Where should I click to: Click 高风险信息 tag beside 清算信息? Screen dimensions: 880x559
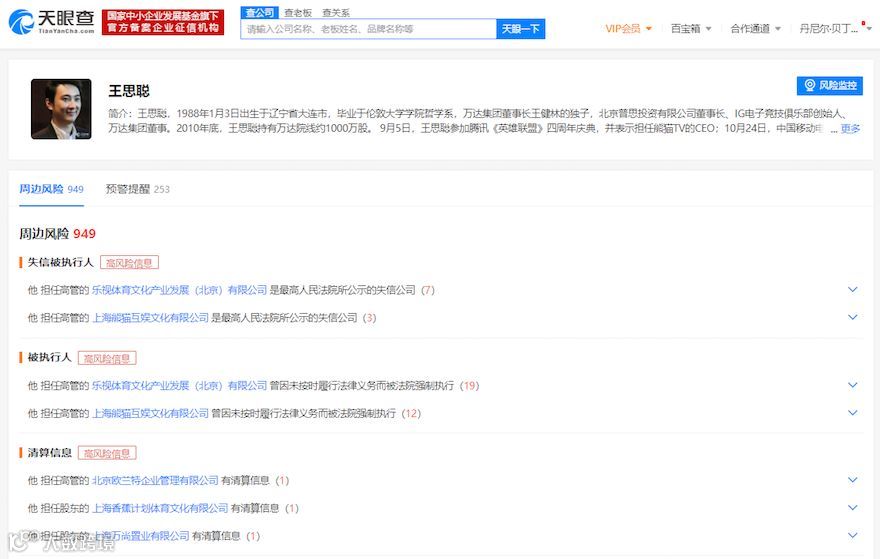[107, 453]
